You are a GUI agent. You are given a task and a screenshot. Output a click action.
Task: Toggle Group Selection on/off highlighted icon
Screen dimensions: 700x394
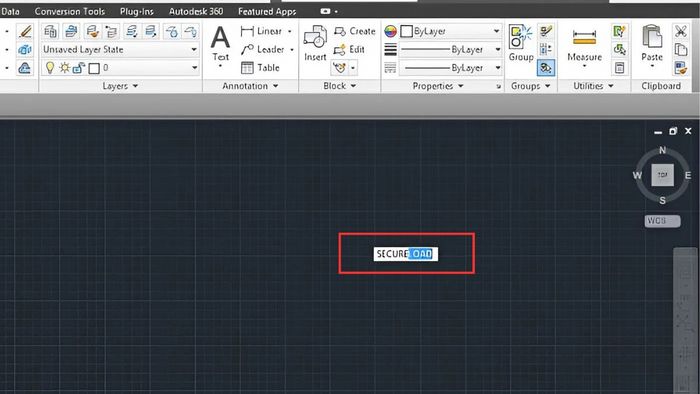tap(546, 68)
